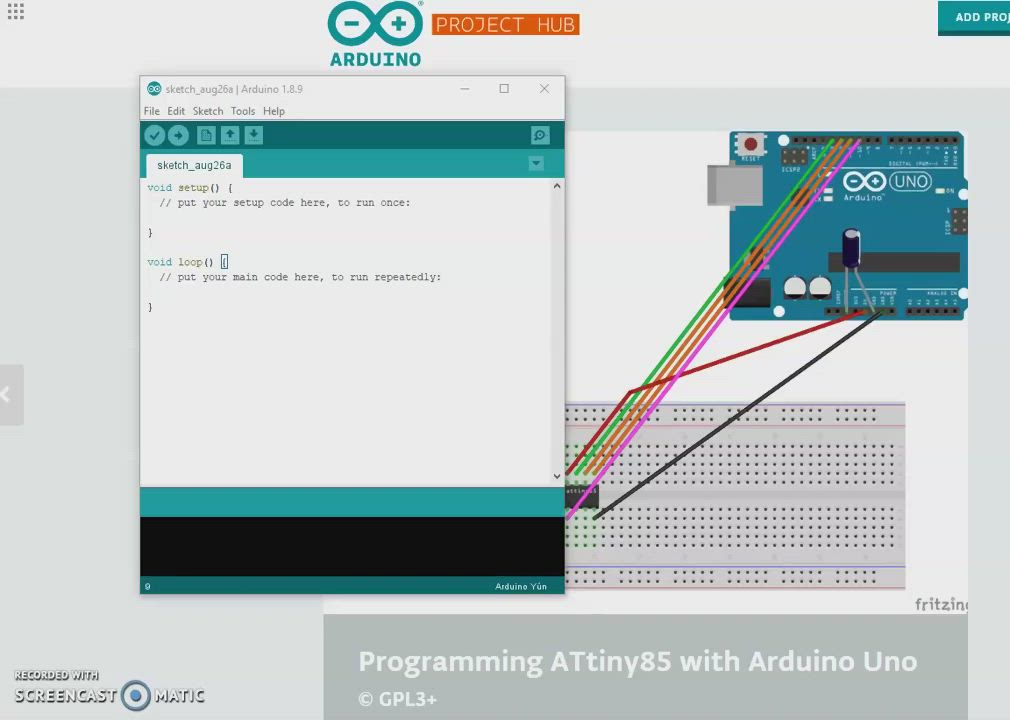1010x720 pixels.
Task: Click the Upload arrow icon
Action: (x=178, y=136)
